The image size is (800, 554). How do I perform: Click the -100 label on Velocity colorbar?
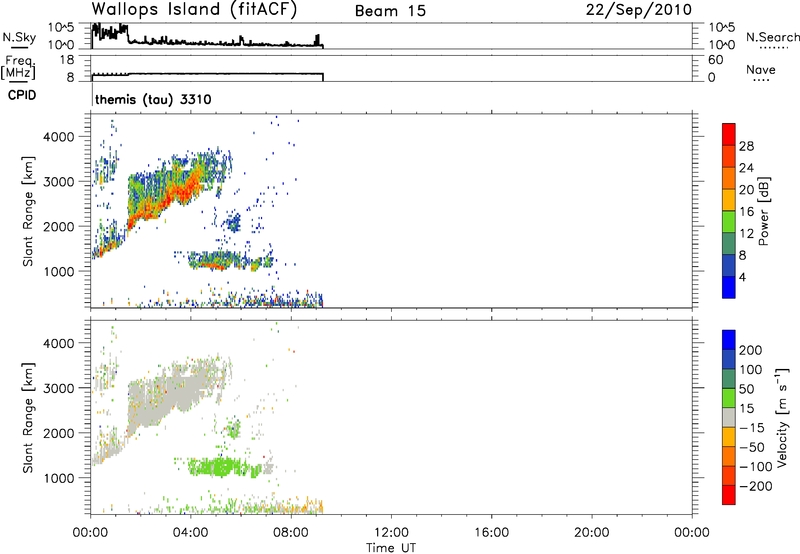click(x=754, y=467)
